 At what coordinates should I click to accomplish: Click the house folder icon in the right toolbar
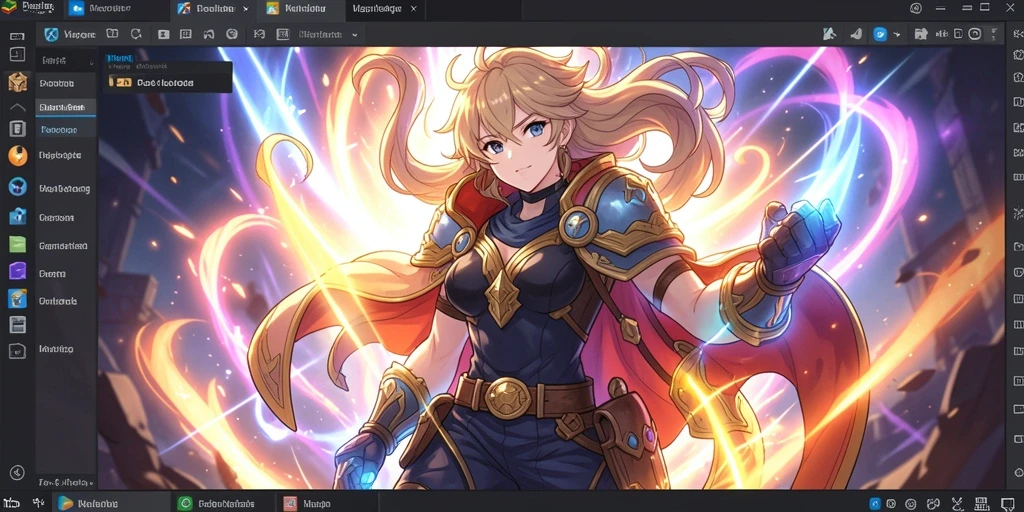[x=921, y=34]
